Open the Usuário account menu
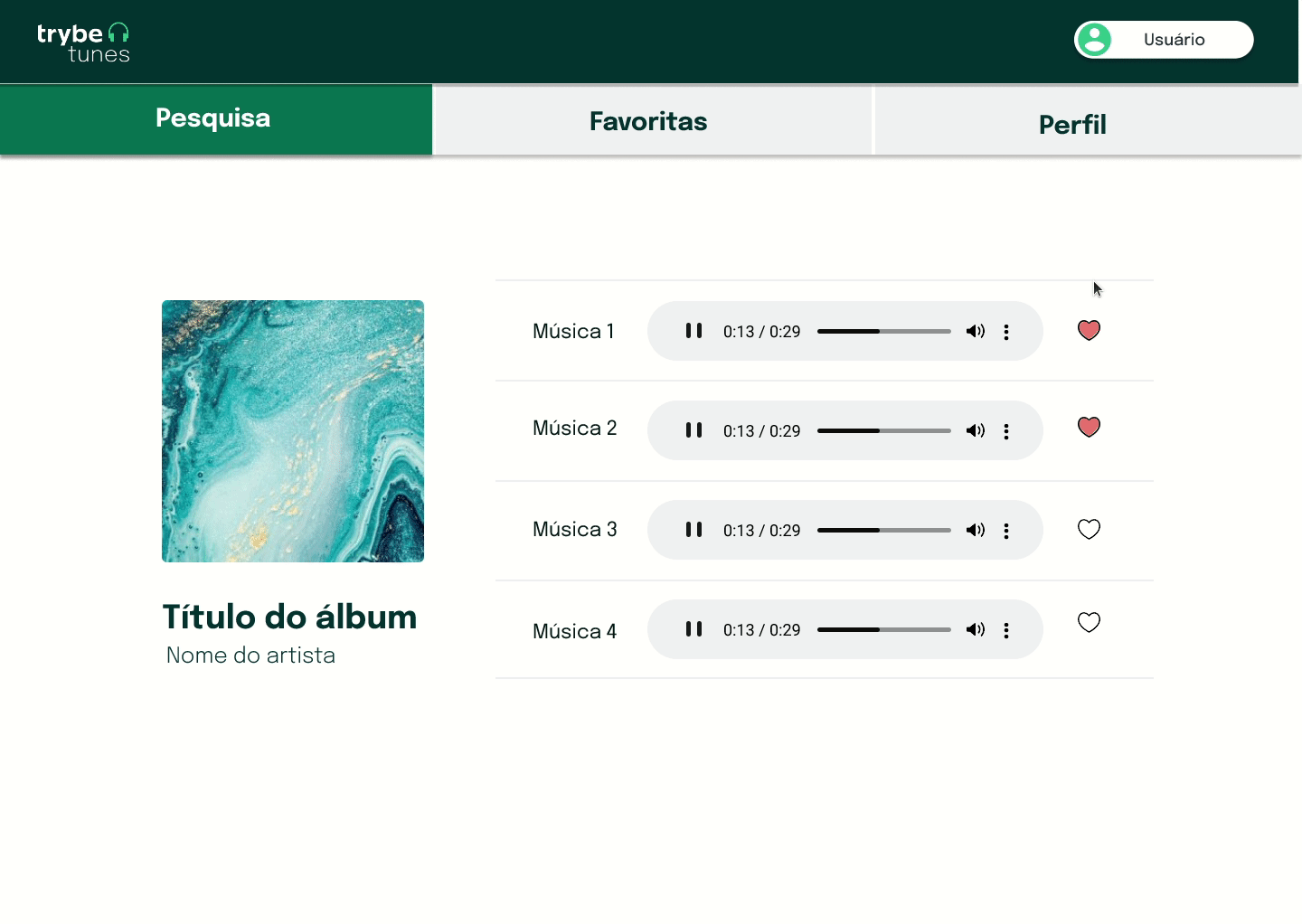The image size is (1302, 924). coord(1174,39)
